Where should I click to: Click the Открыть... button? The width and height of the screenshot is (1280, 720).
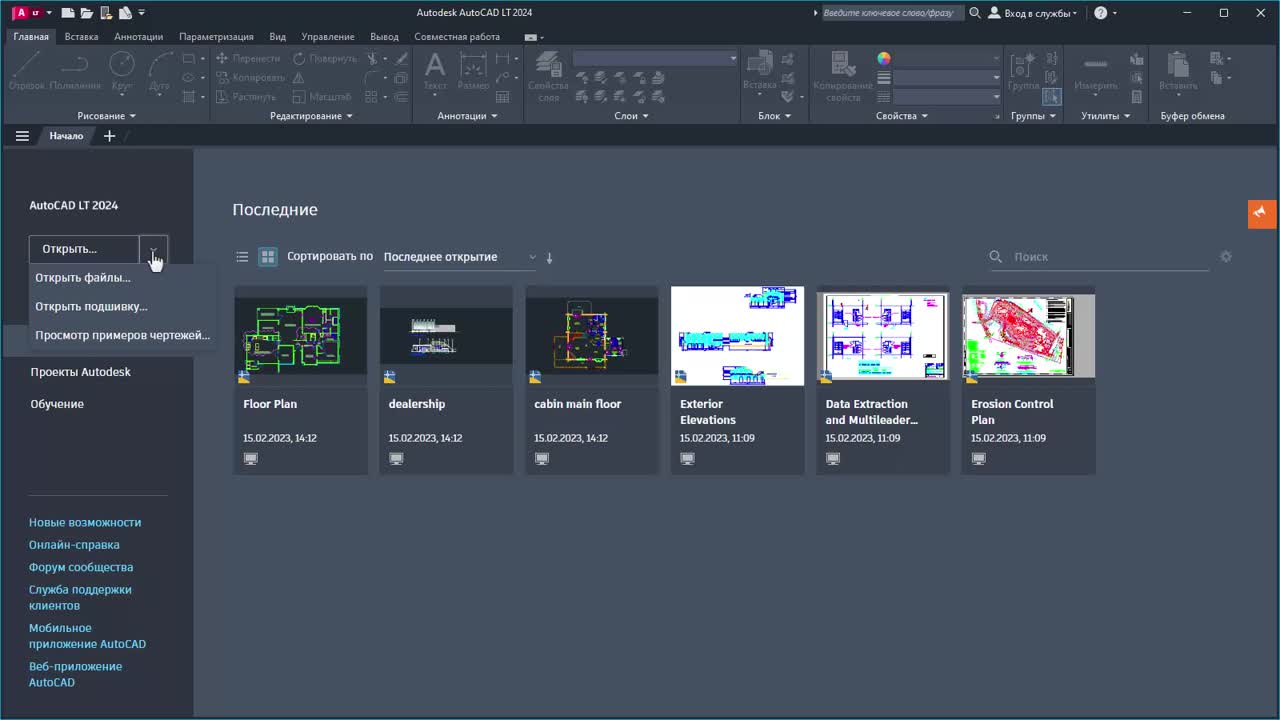[84, 249]
